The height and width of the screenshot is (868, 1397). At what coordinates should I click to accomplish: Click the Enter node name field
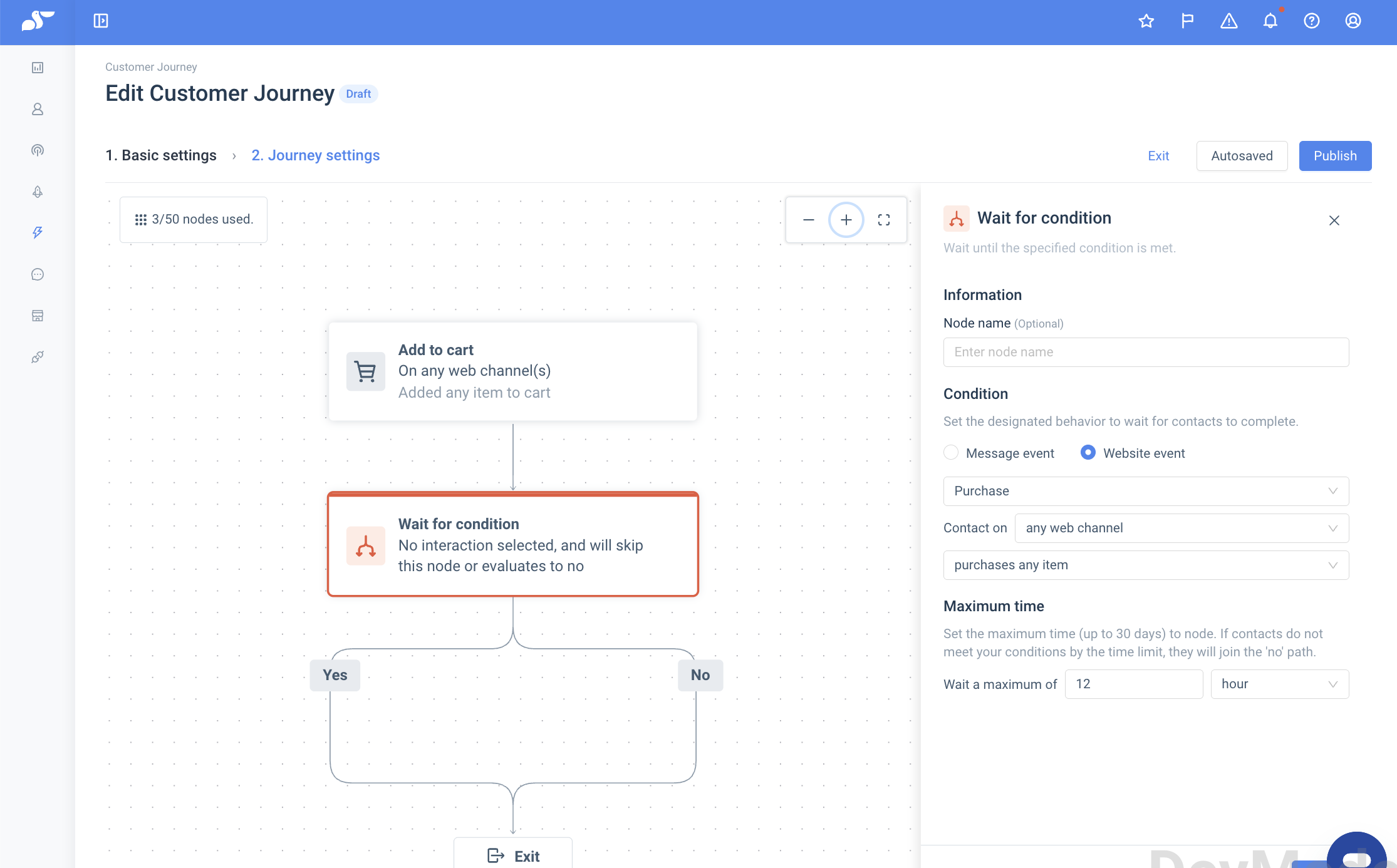(x=1146, y=352)
